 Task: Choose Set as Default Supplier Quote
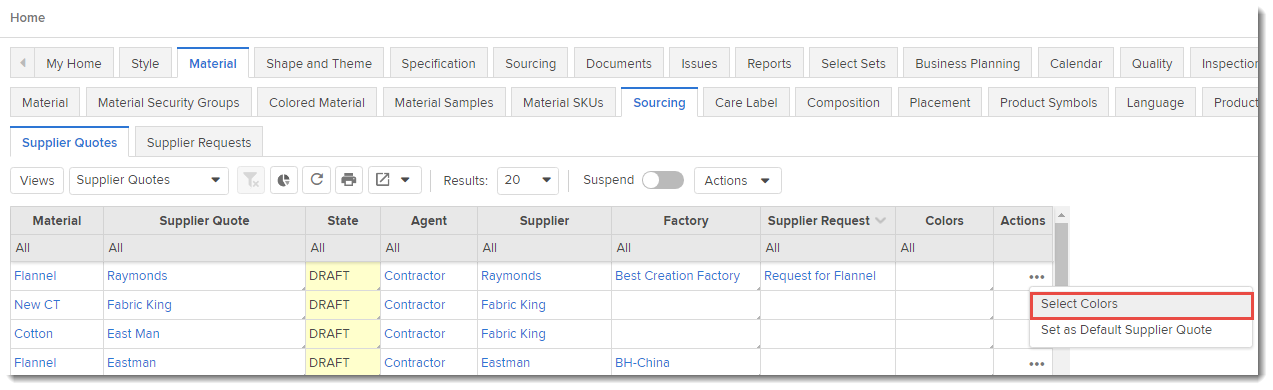(x=1126, y=330)
